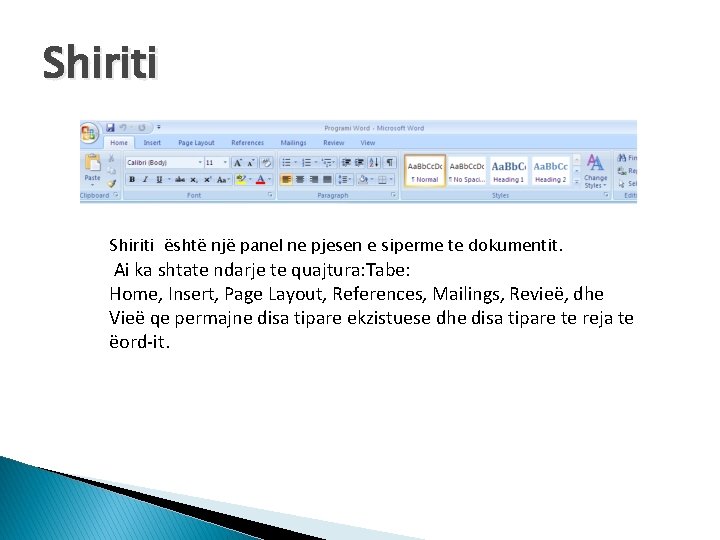The image size is (720, 540).
Task: Toggle Bold formatting
Action: (132, 180)
